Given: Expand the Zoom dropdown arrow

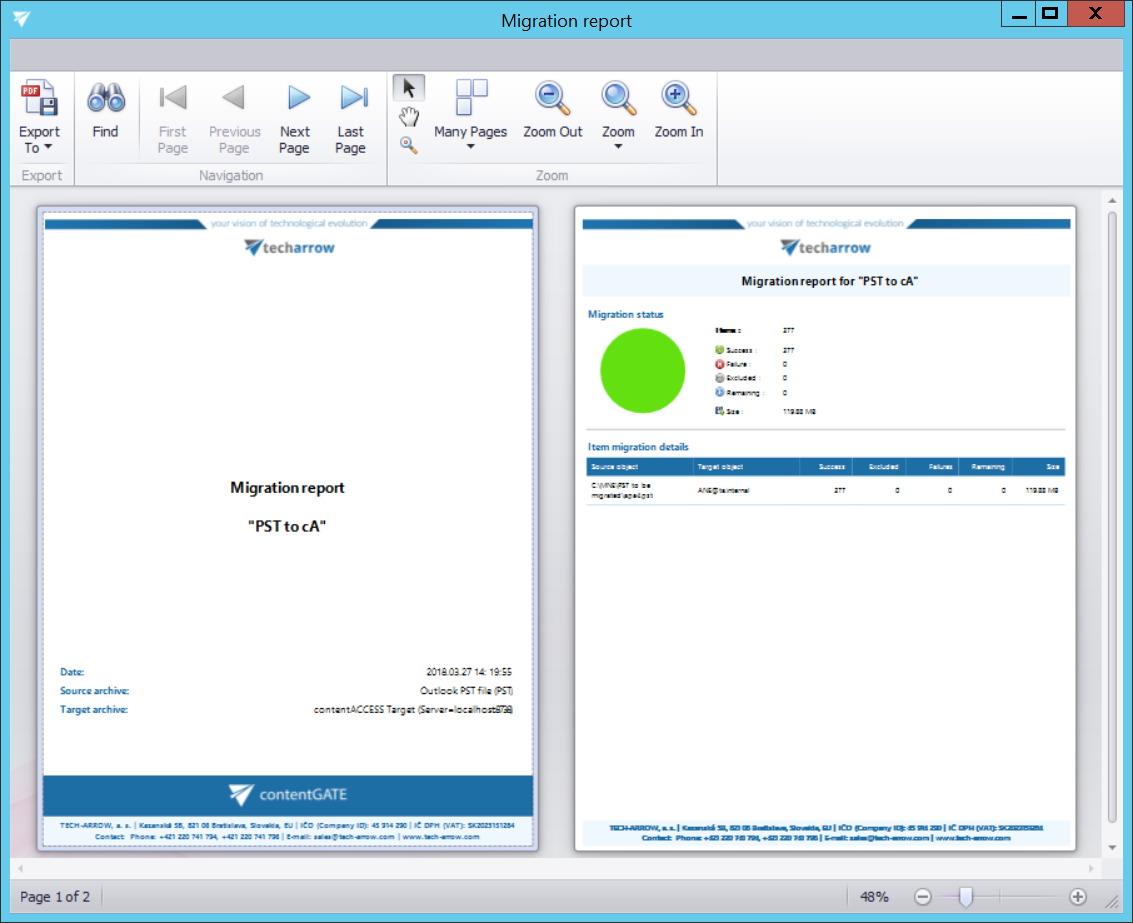Looking at the screenshot, I should coord(618,147).
